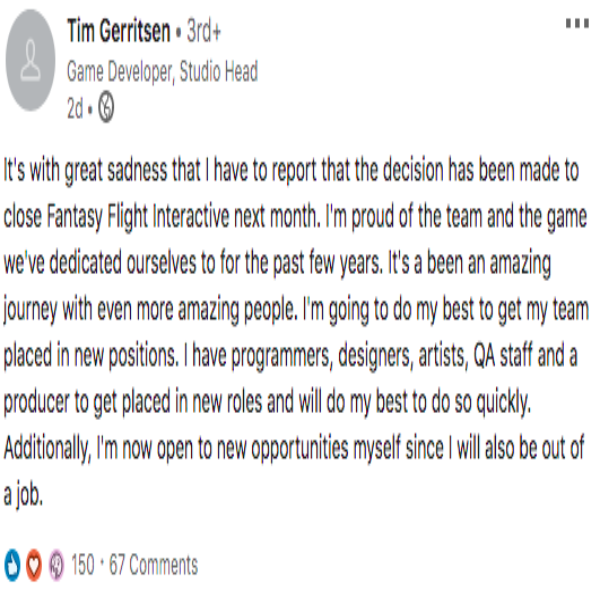
Task: Click the red heart Love reaction icon
Action: (x=35, y=565)
